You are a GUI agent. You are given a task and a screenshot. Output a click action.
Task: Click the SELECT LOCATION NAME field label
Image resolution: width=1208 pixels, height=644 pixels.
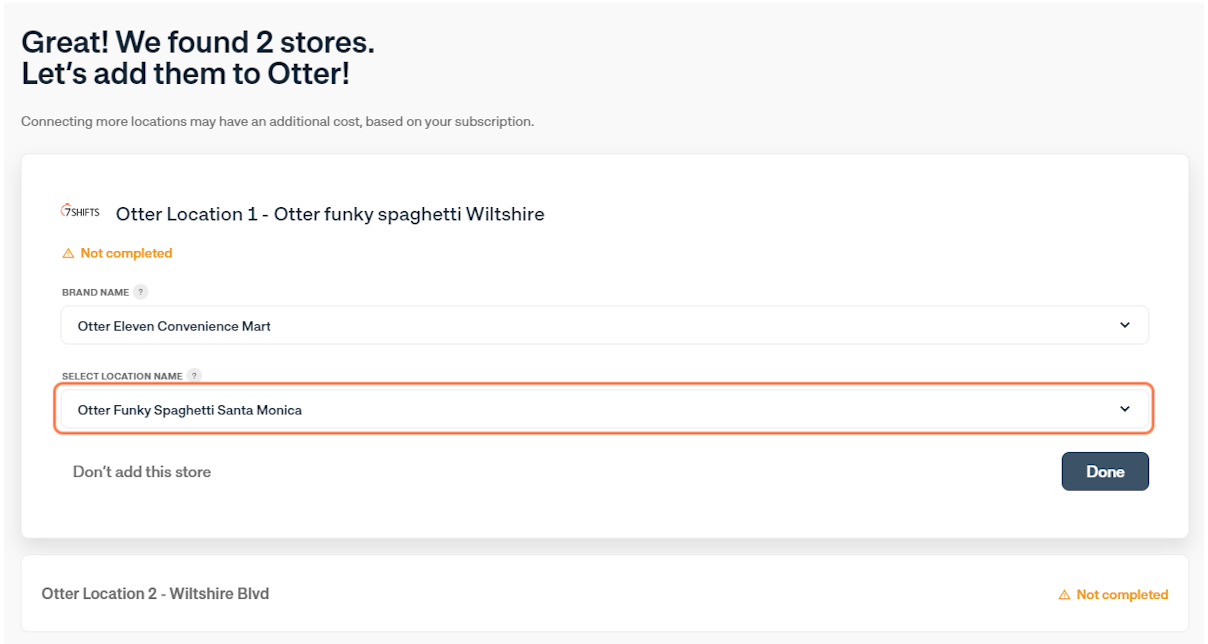pyautogui.click(x=122, y=376)
